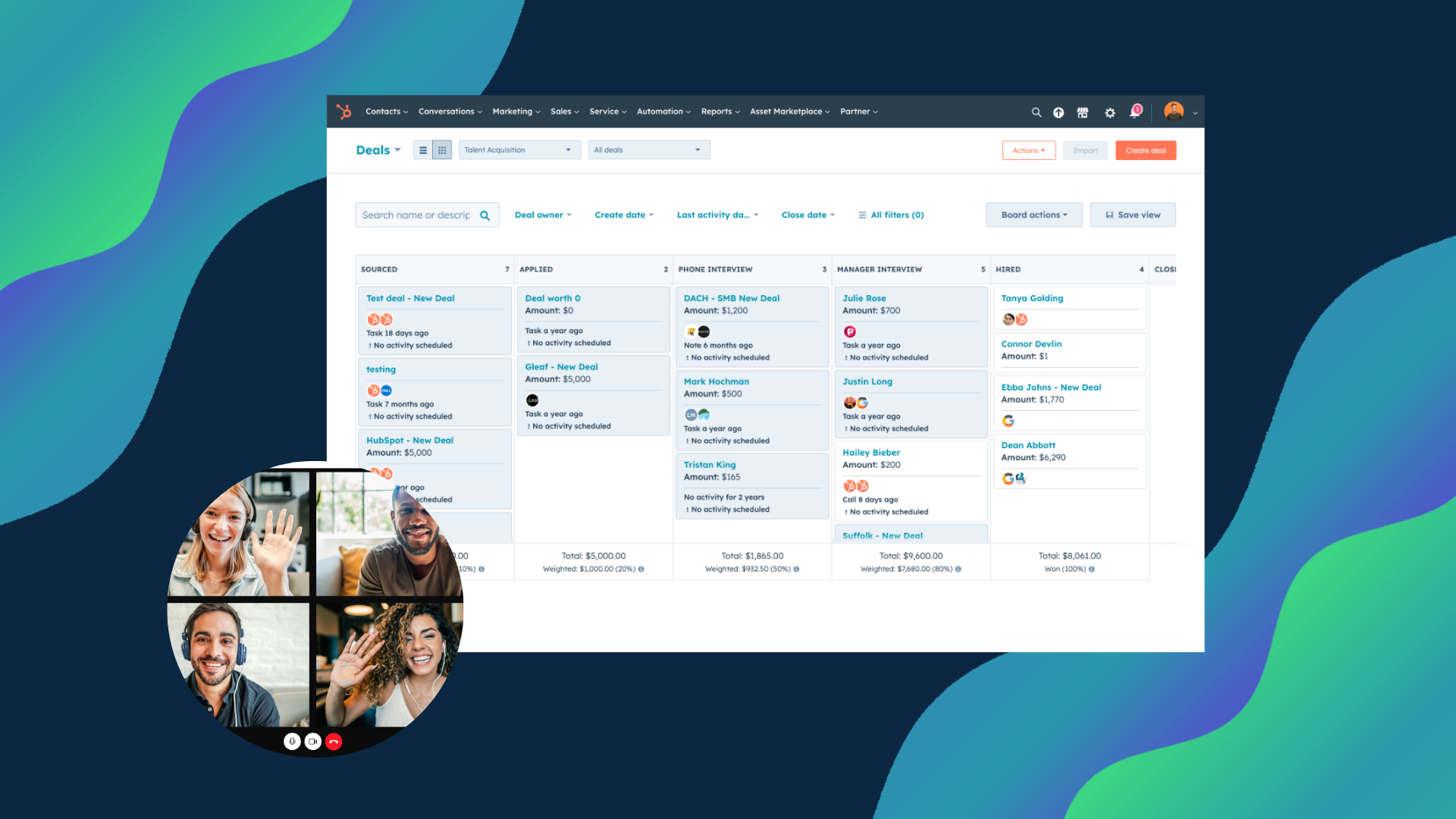Switch to list view icon

click(x=423, y=150)
